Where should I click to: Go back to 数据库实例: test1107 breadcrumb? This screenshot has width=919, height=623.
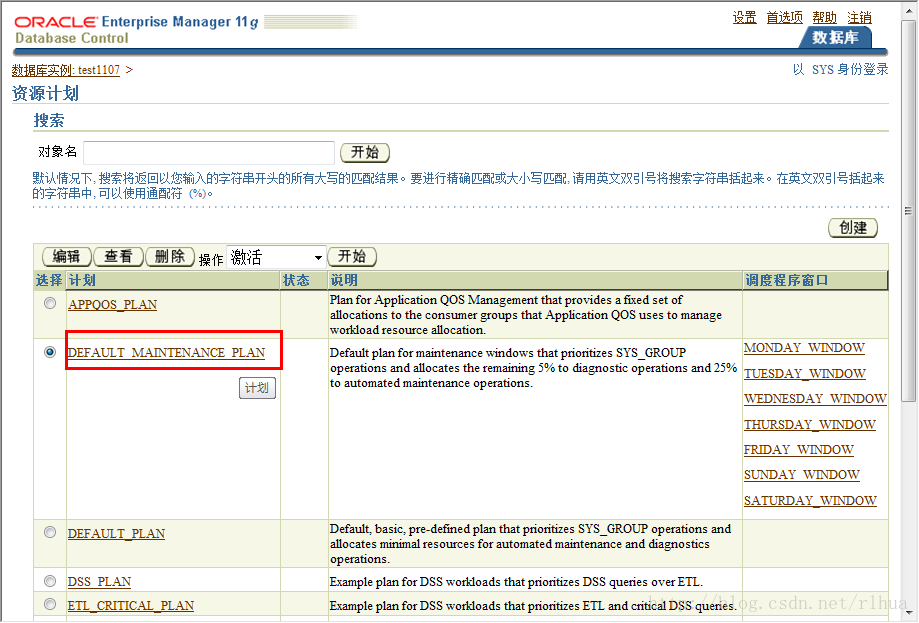coord(66,70)
